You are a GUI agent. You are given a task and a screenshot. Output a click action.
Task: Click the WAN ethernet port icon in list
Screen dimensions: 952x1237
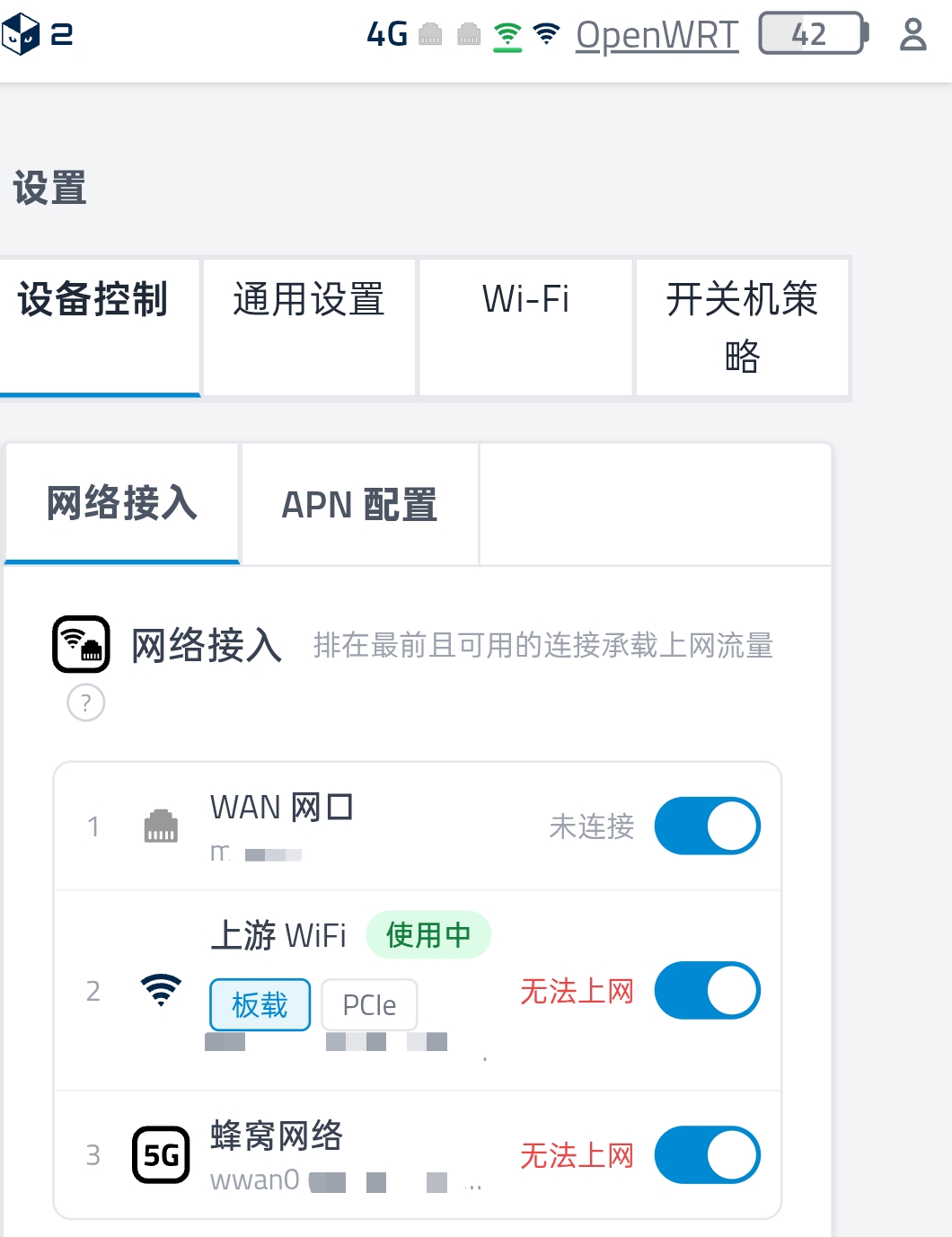(161, 826)
